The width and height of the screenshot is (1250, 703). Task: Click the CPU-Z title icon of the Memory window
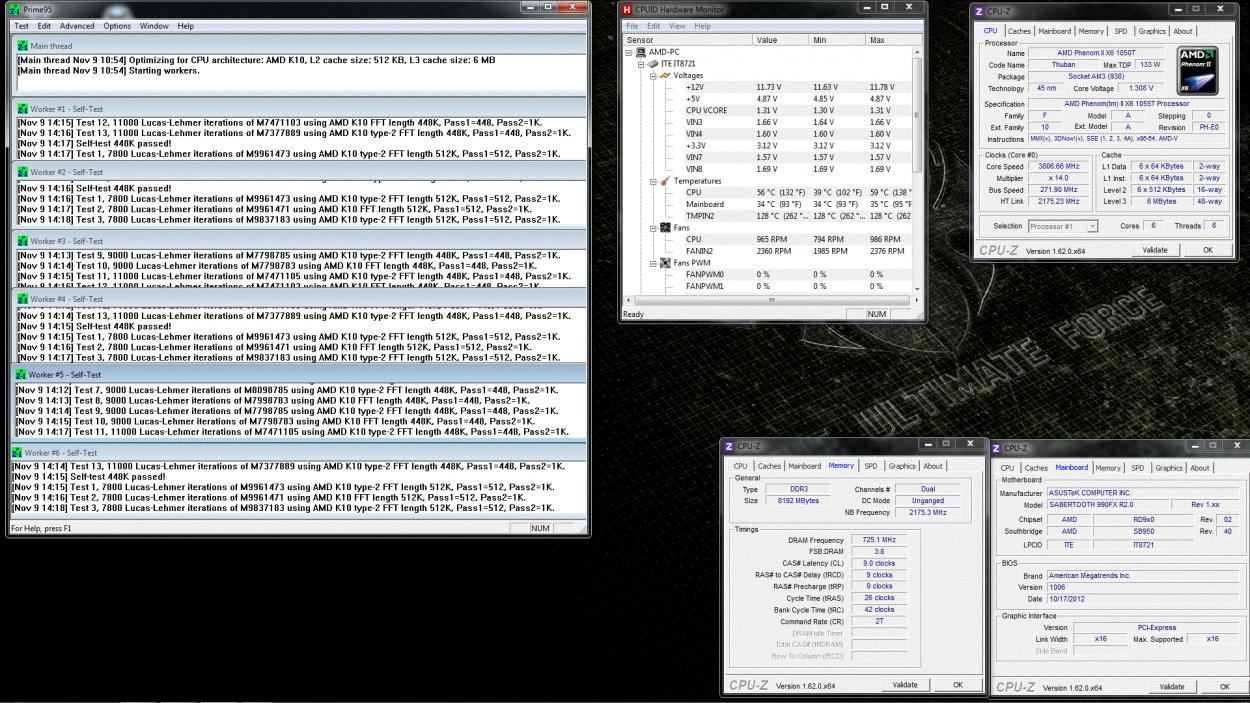[x=729, y=445]
